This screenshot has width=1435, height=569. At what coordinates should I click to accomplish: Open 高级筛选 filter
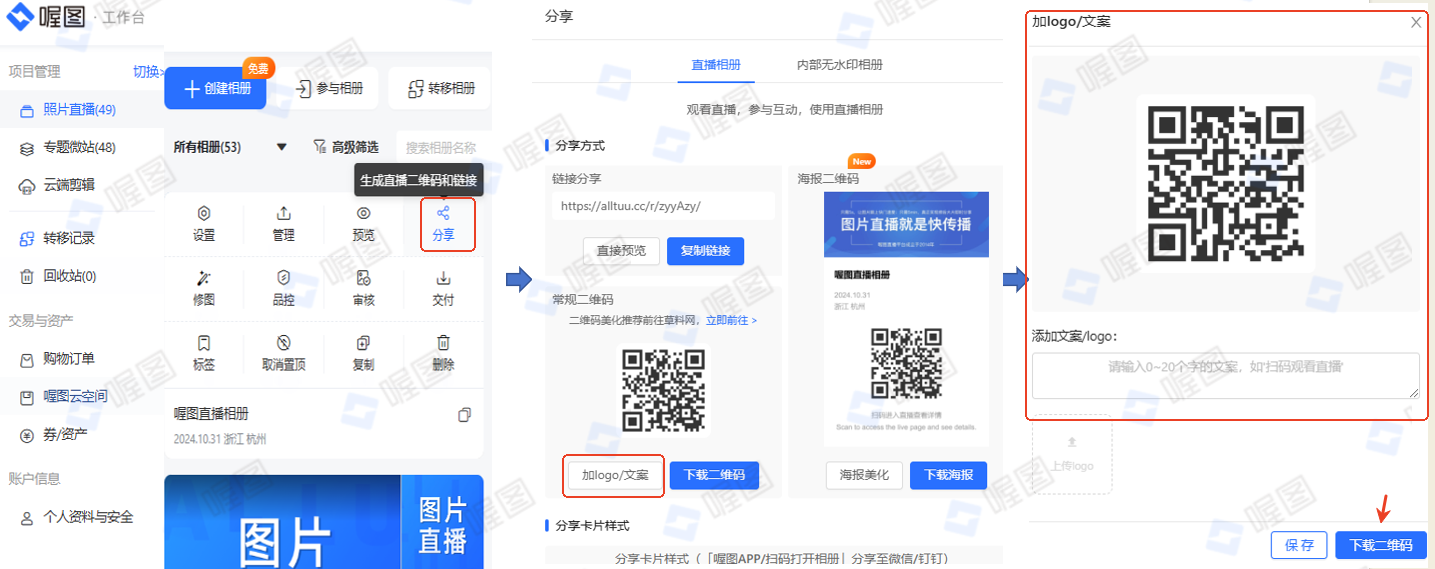[x=346, y=147]
